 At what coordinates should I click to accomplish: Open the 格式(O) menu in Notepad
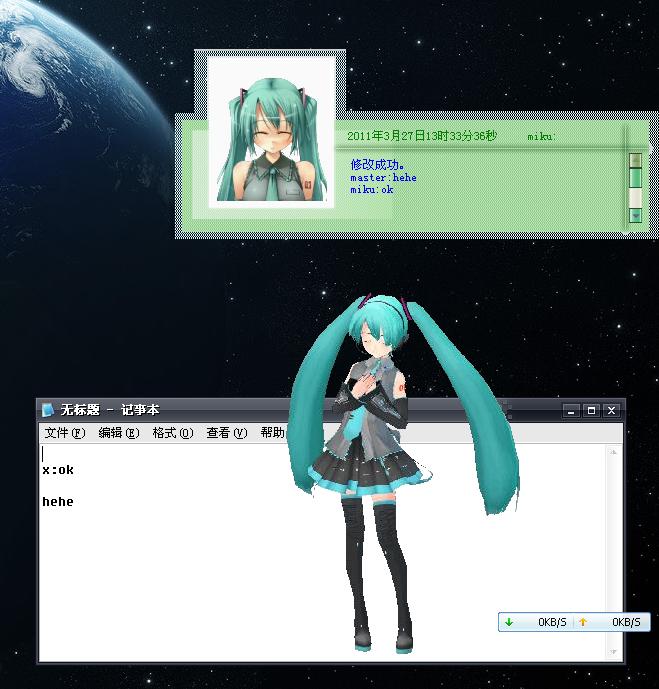173,433
